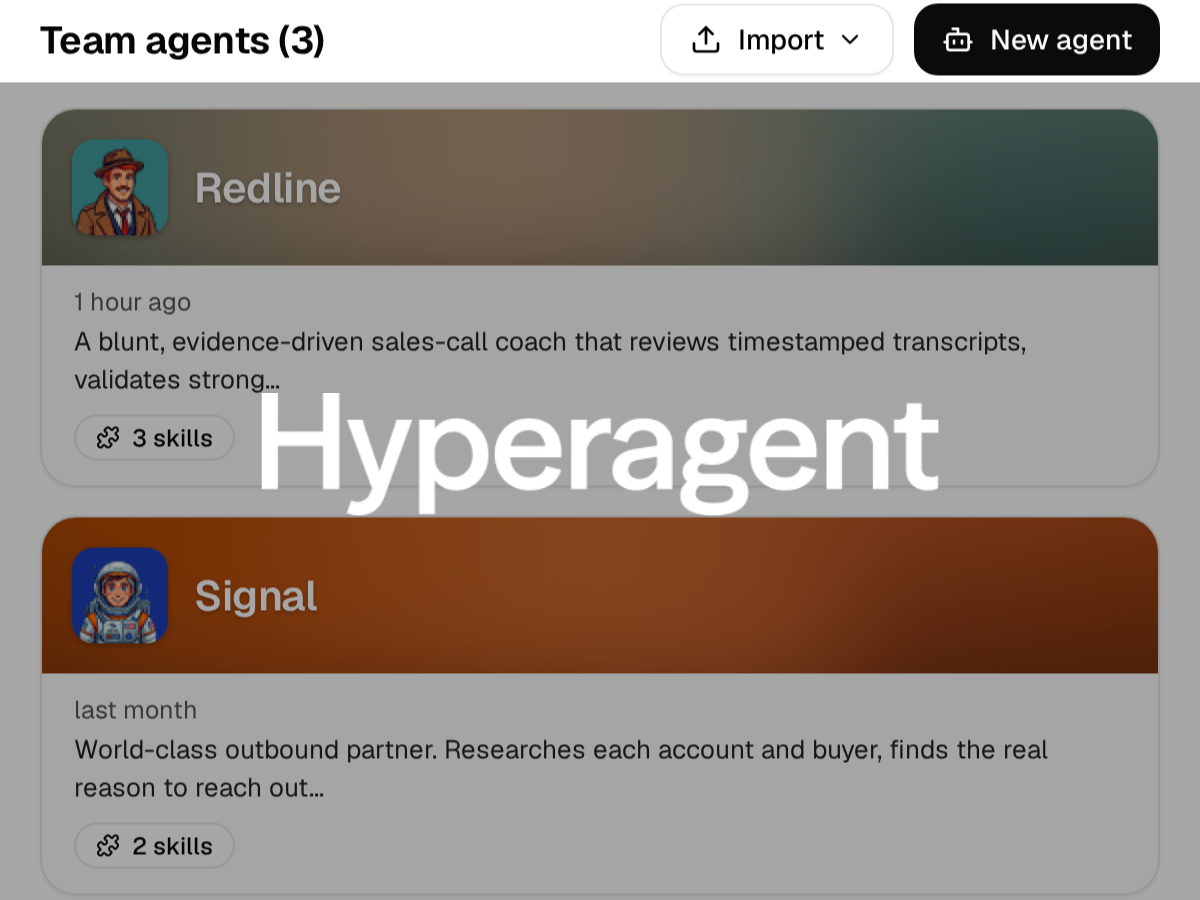Click the upload icon in Import
The height and width of the screenshot is (900, 1200).
(706, 40)
